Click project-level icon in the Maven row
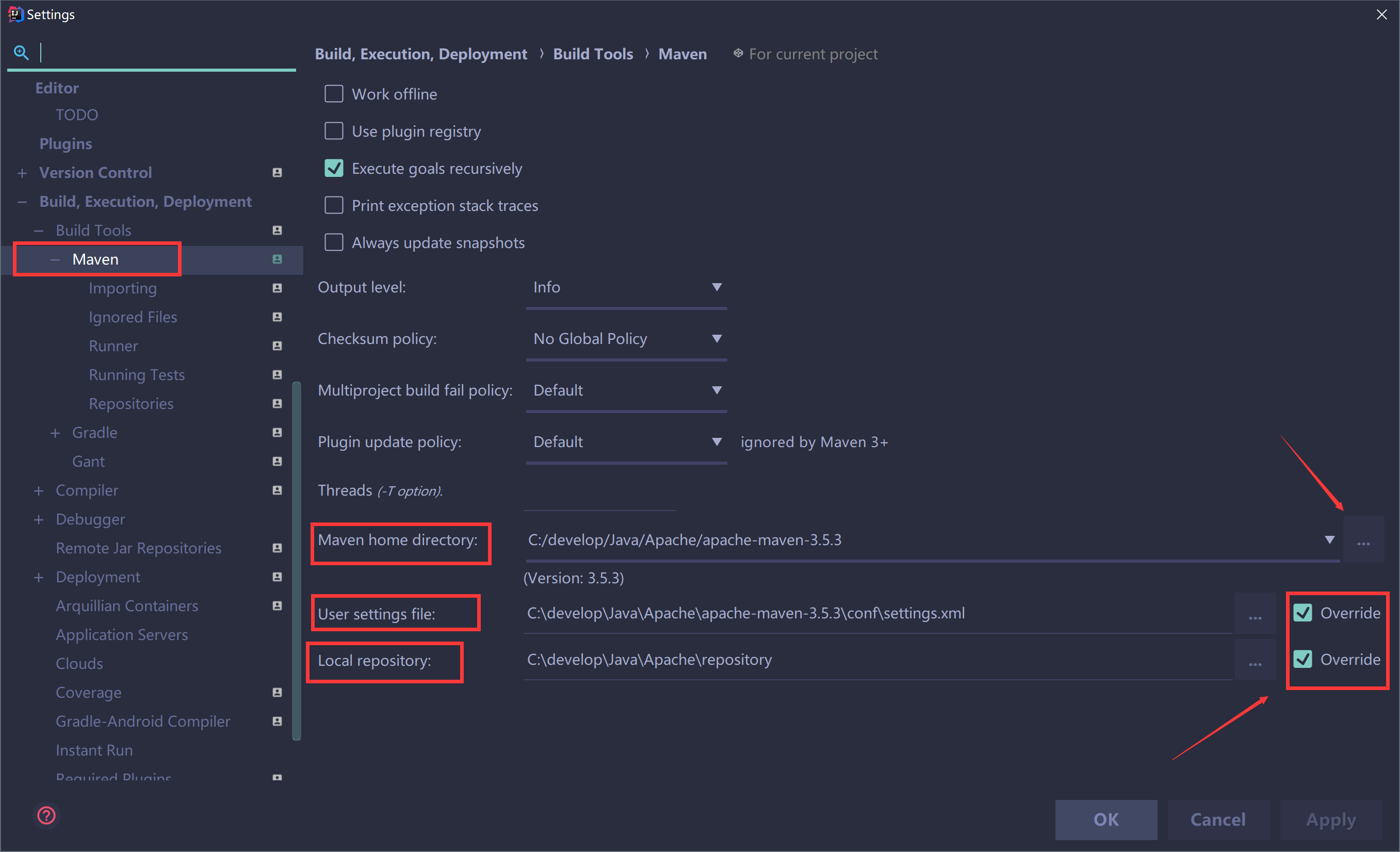The image size is (1400, 852). (278, 259)
